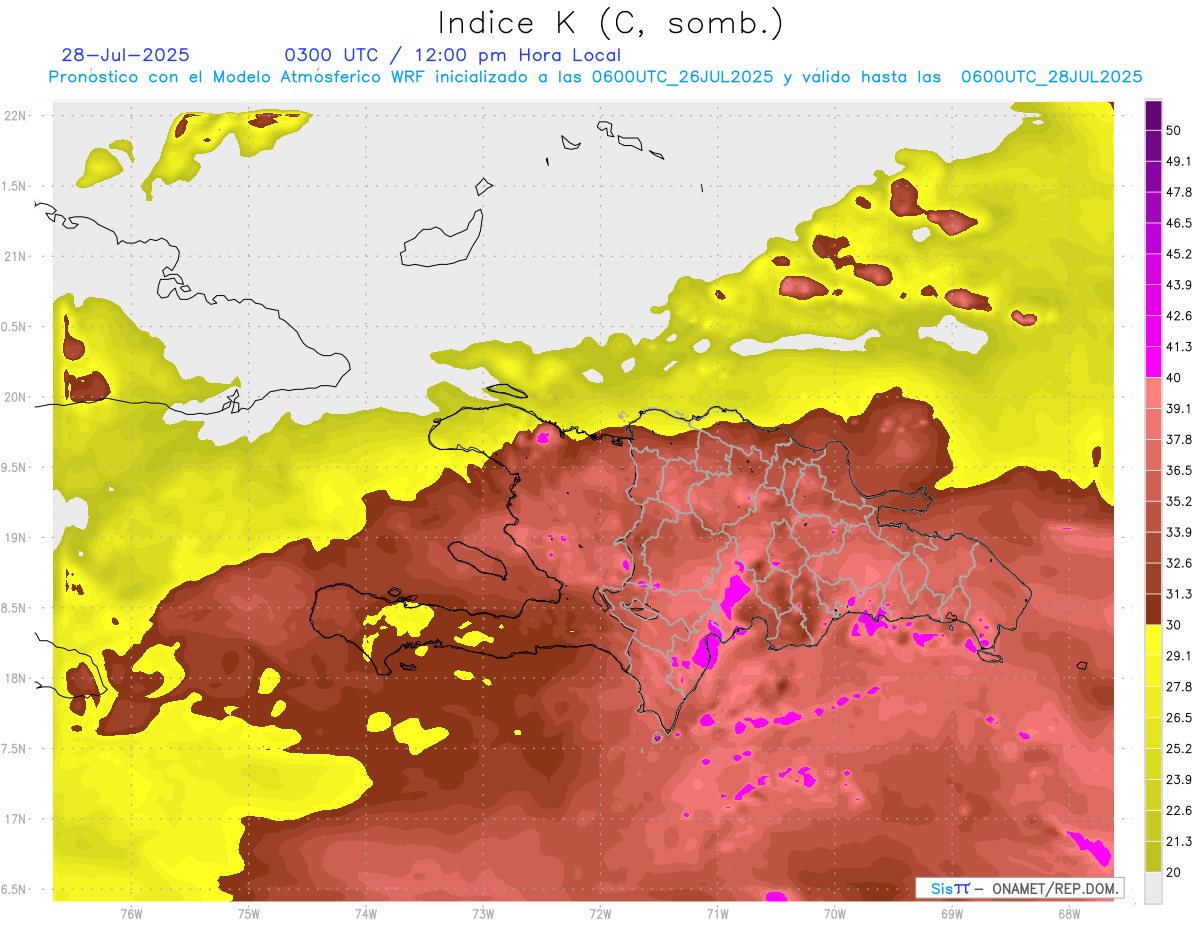This screenshot has height=927, width=1200.
Task: Click the colorbar value "47.8"
Action: coord(1181,192)
